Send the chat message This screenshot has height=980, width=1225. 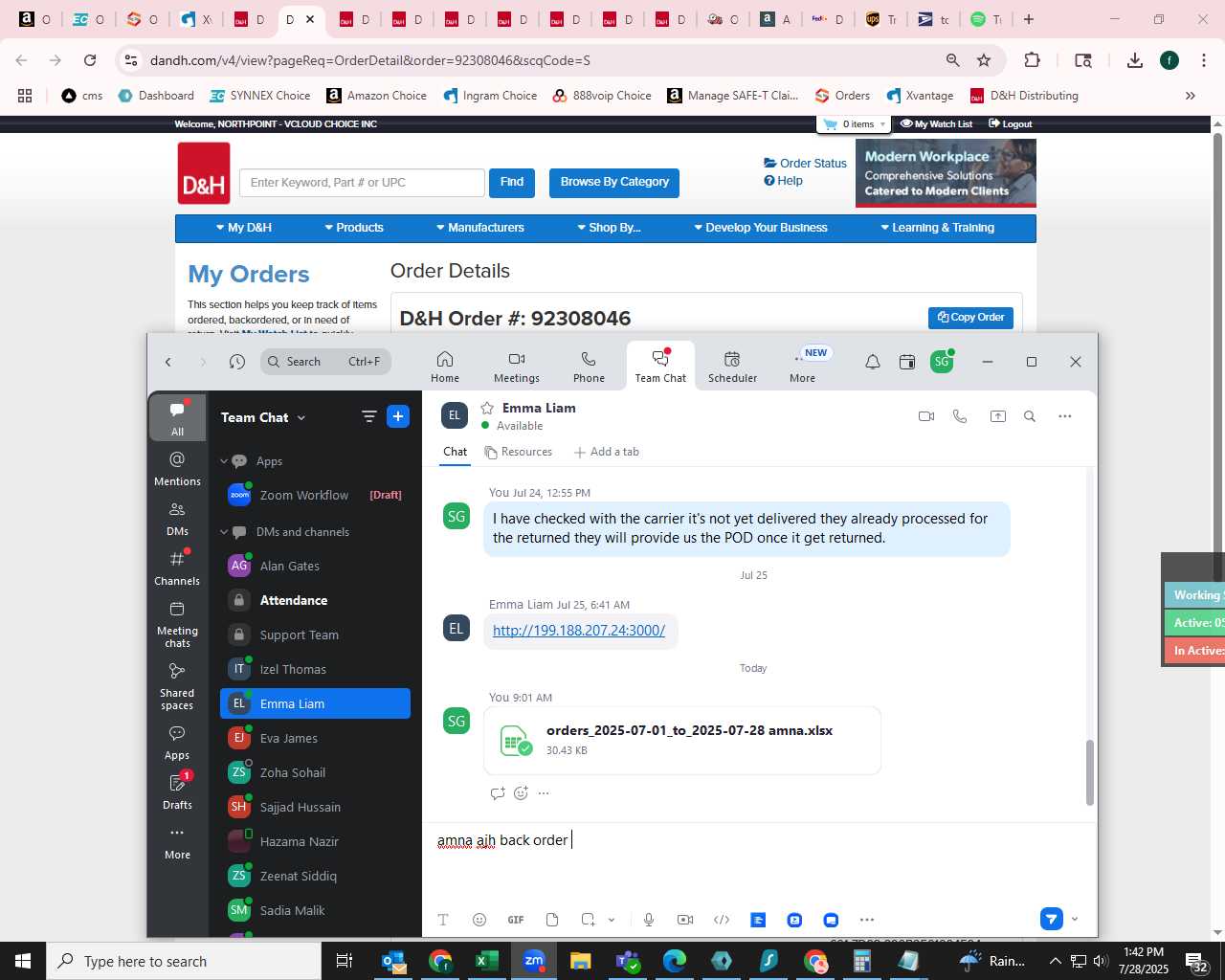tap(1051, 919)
